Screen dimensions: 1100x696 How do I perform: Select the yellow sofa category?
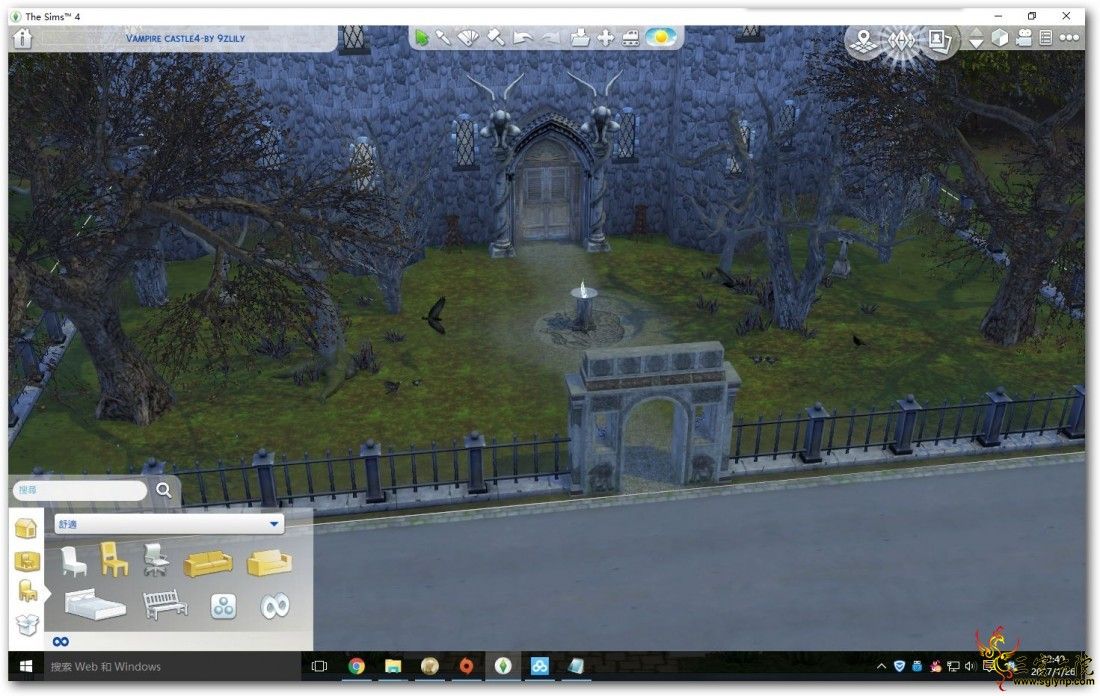click(x=208, y=563)
